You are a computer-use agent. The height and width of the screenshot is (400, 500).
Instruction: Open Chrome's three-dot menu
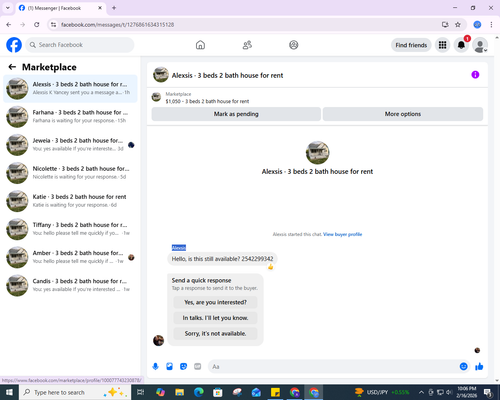(491, 25)
